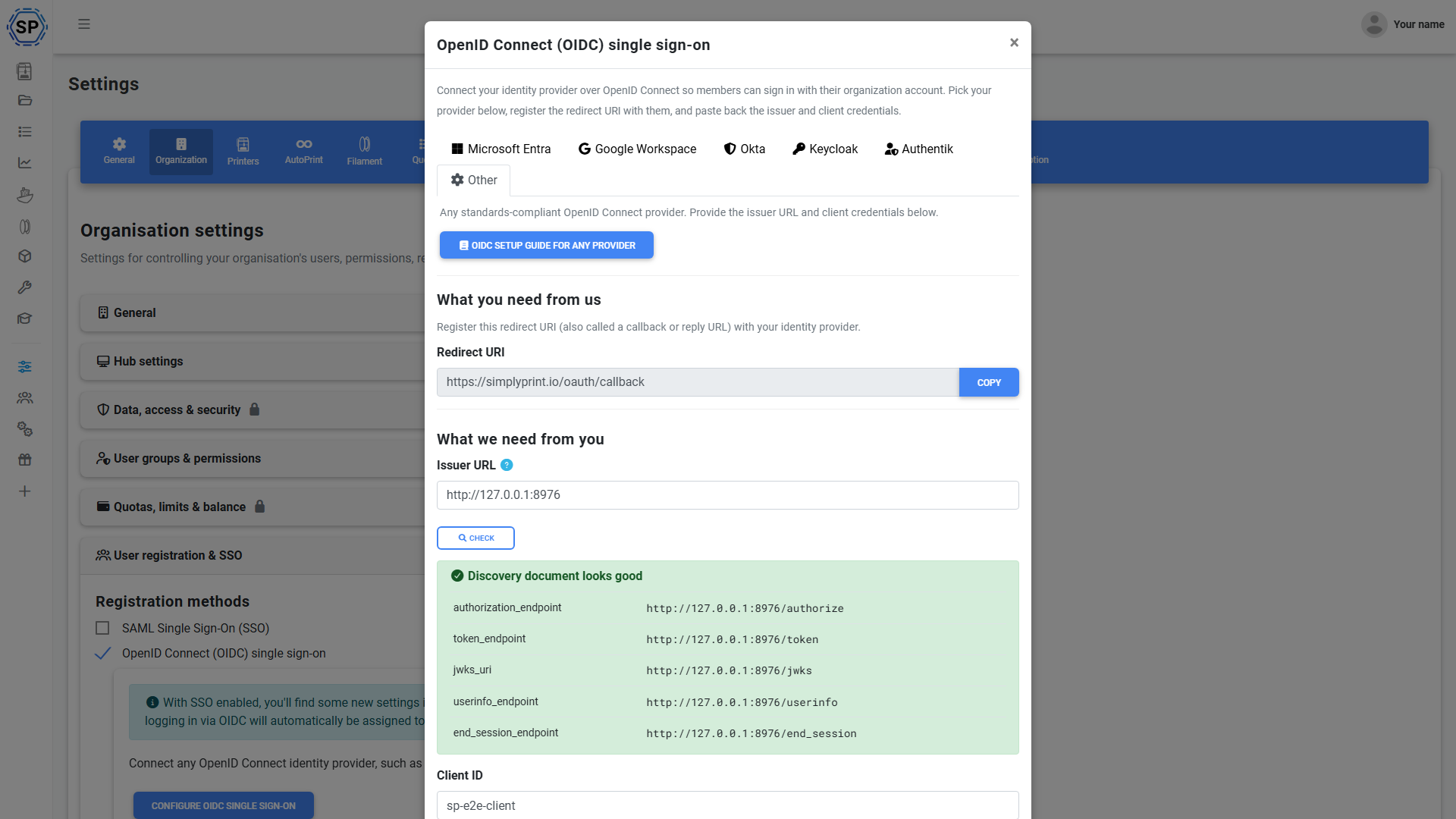The height and width of the screenshot is (819, 1456).
Task: Open the wrench maintenance icon in sidebar
Action: 25,287
